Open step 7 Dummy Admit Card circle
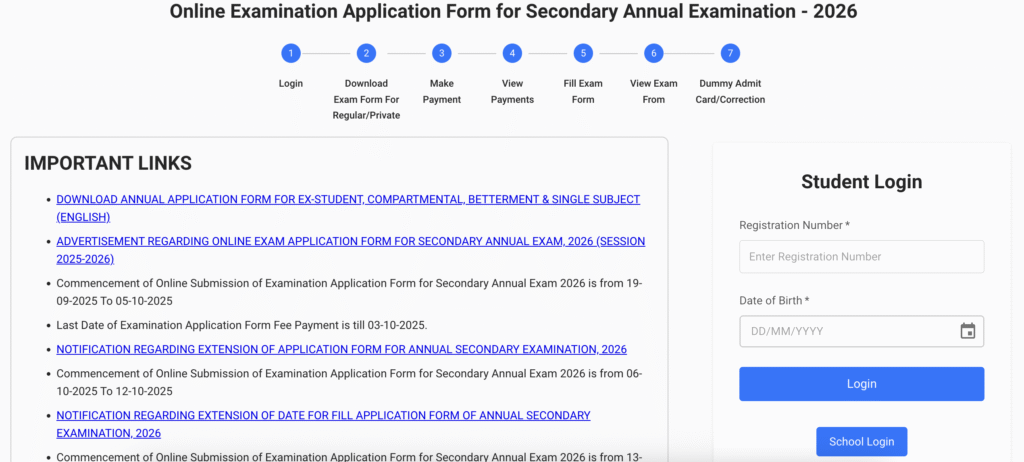The height and width of the screenshot is (462, 1024). click(x=730, y=53)
